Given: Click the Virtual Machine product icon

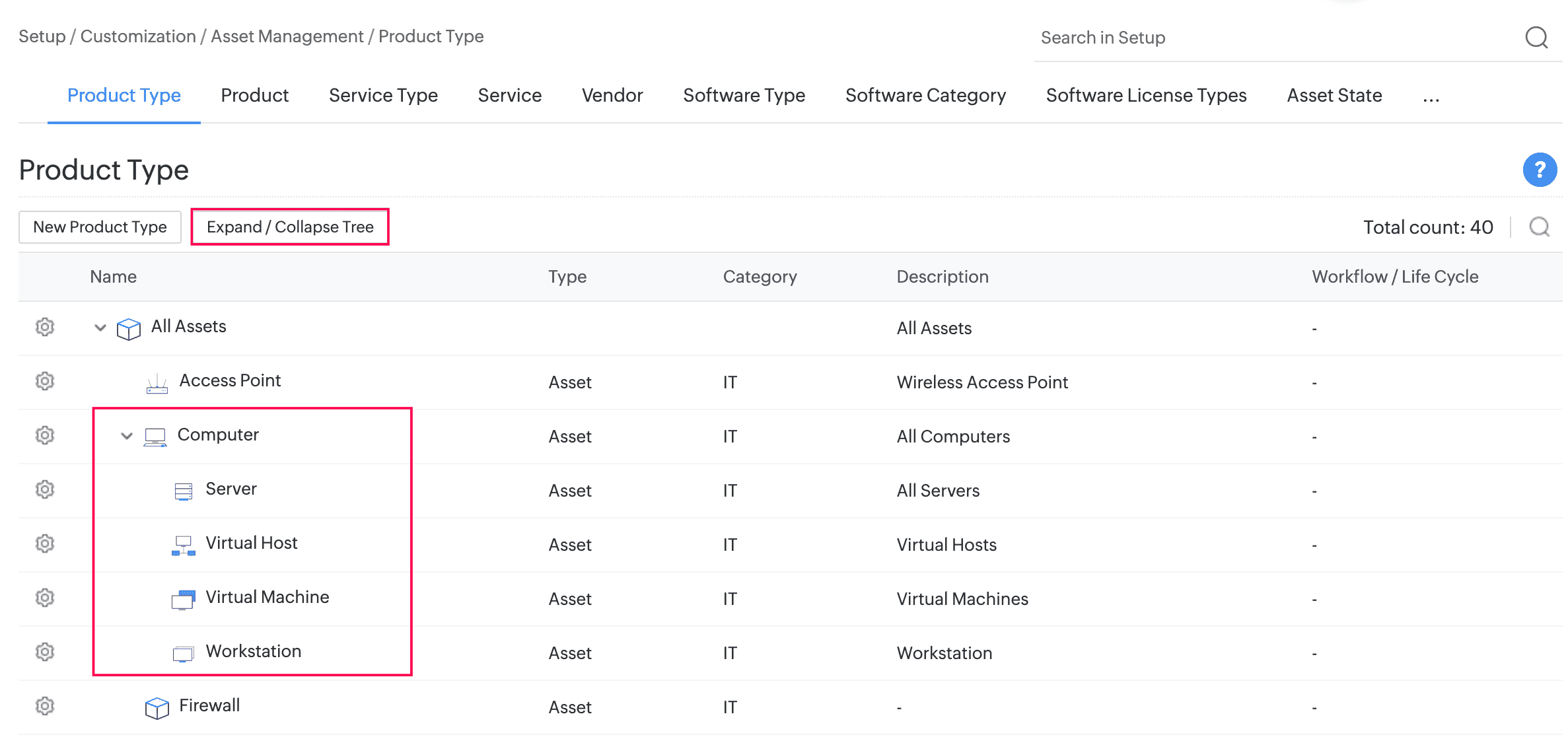Looking at the screenshot, I should tap(183, 599).
